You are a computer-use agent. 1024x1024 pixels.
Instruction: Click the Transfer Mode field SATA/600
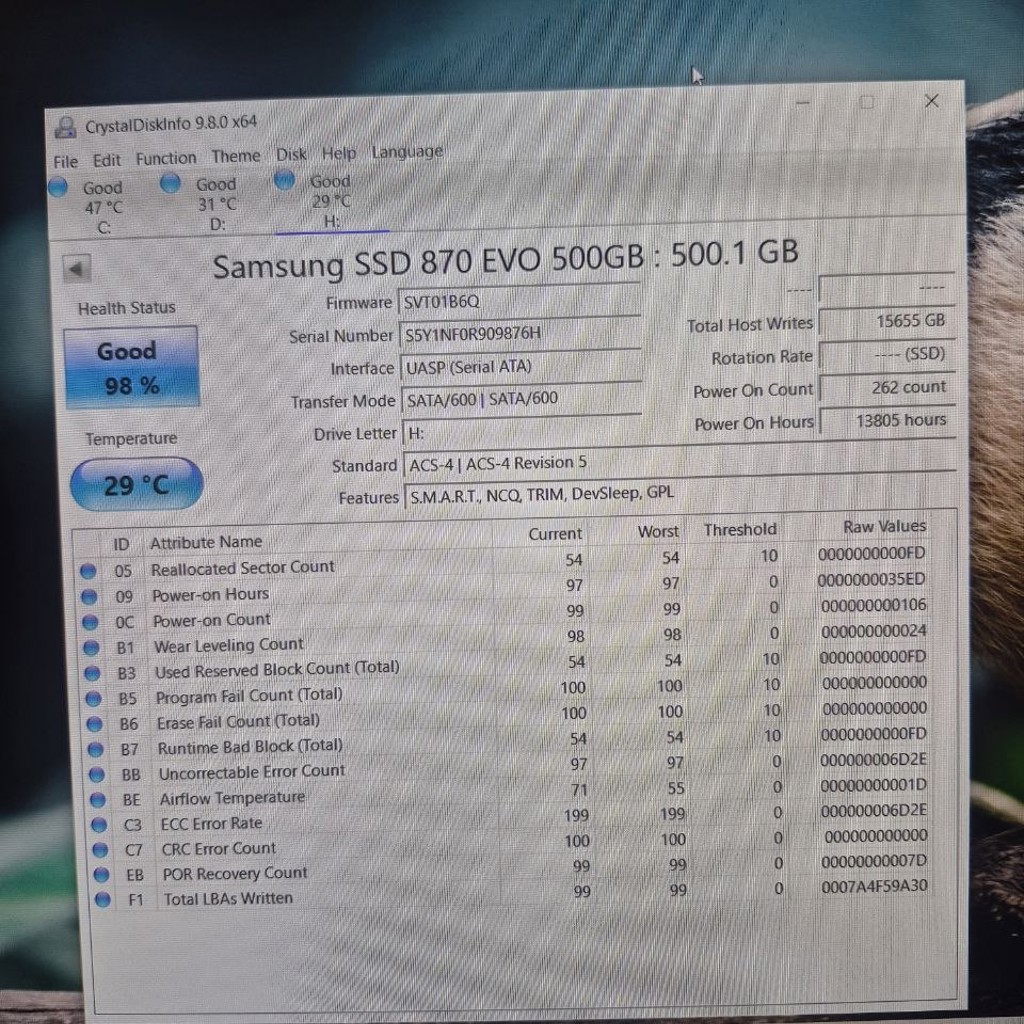coord(522,398)
